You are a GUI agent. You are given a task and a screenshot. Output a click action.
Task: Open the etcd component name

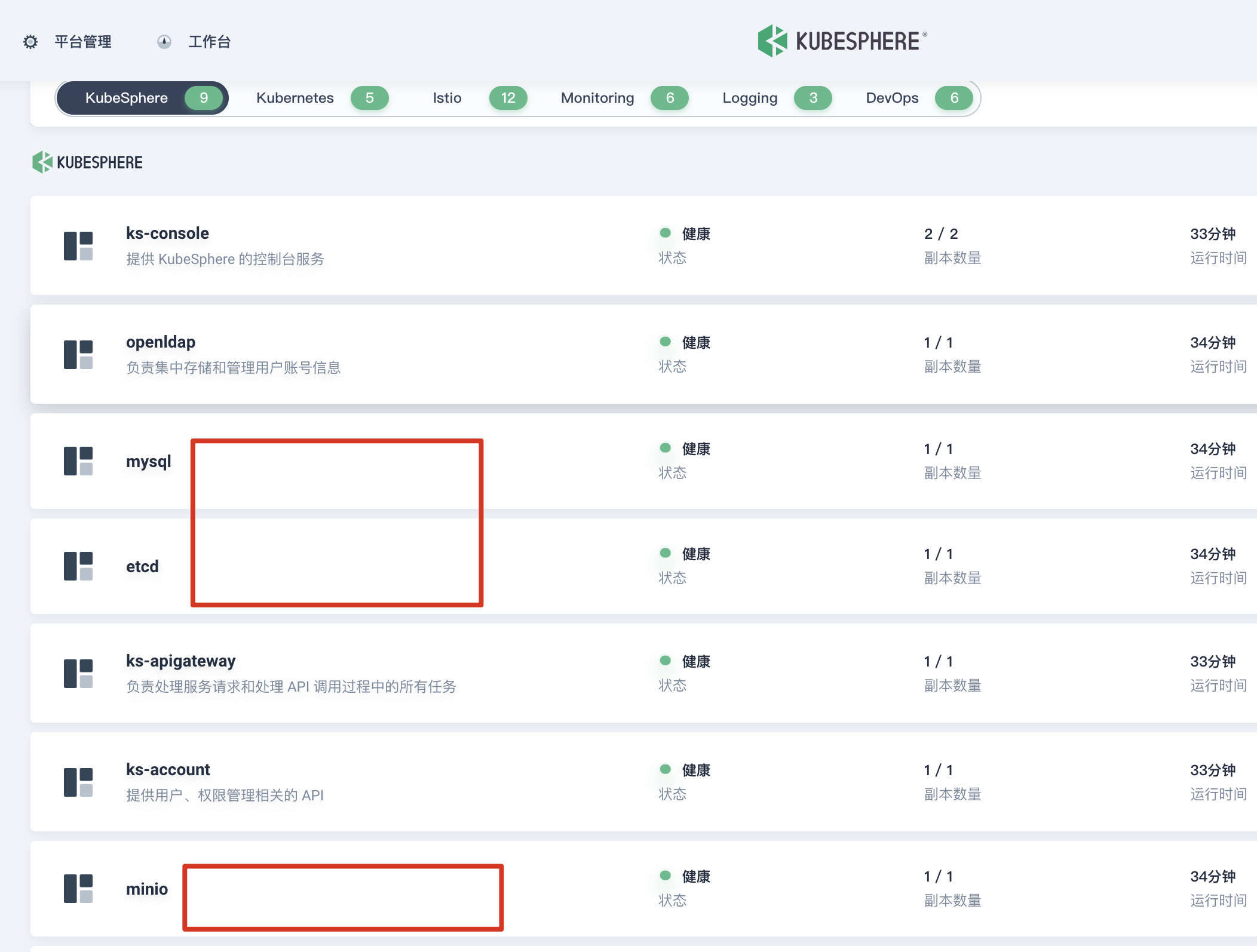(x=142, y=566)
